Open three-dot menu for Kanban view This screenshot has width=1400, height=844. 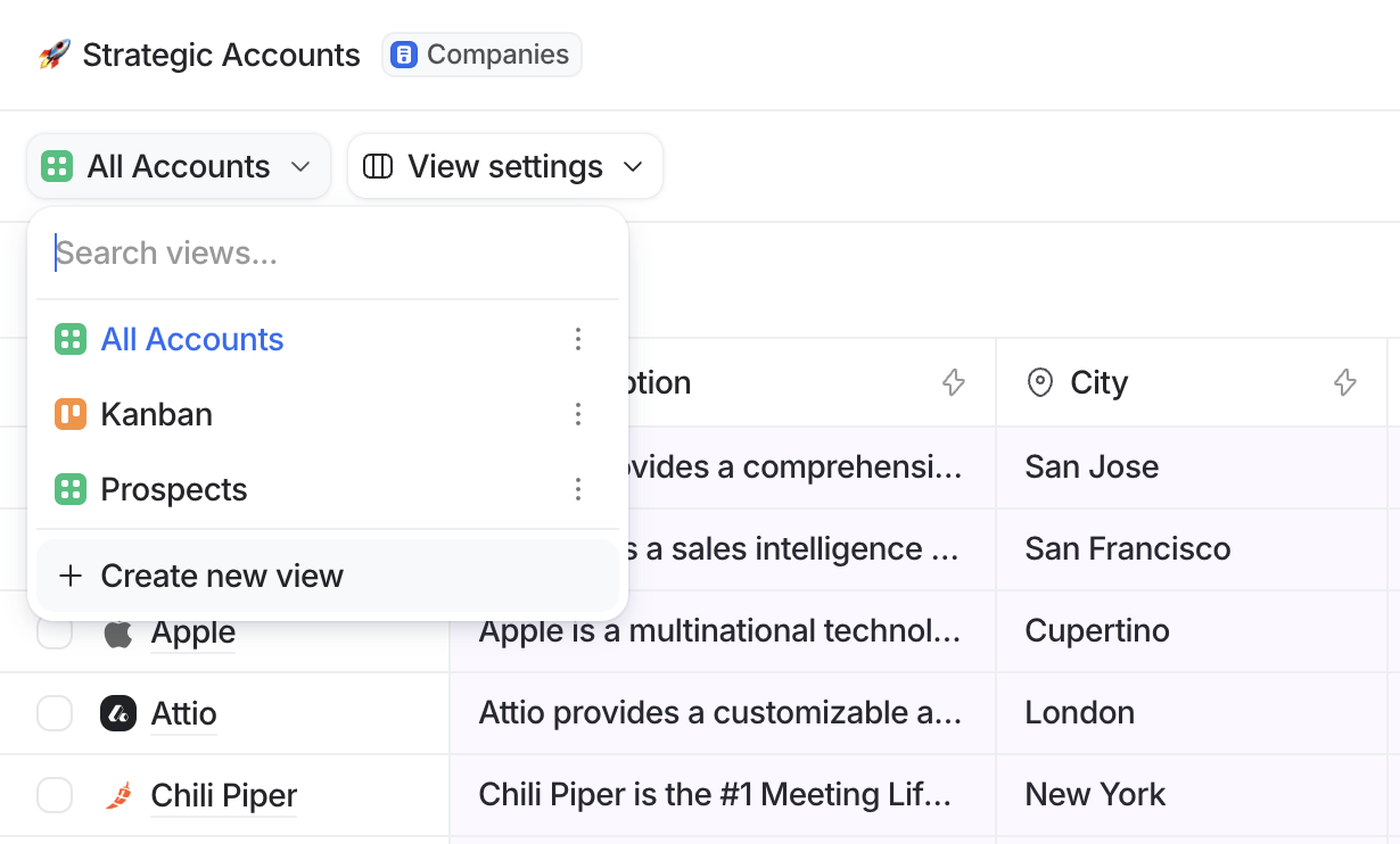tap(578, 414)
